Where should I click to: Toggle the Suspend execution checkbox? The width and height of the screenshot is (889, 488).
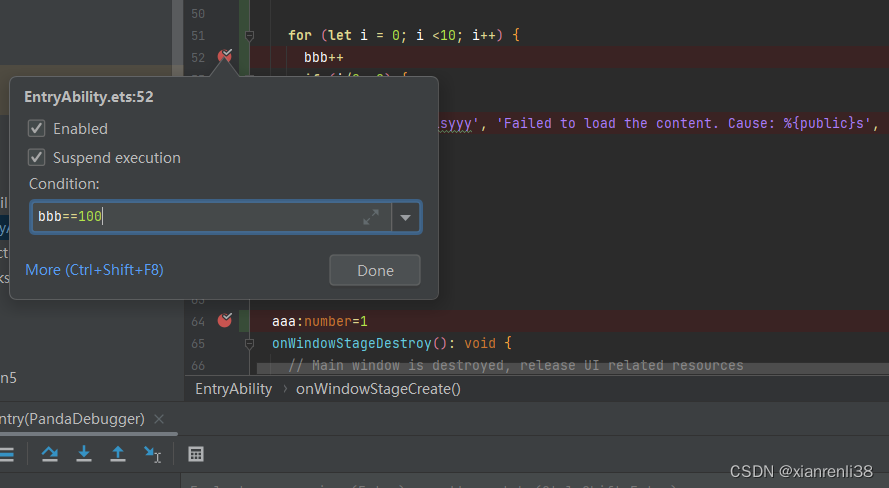[37, 158]
